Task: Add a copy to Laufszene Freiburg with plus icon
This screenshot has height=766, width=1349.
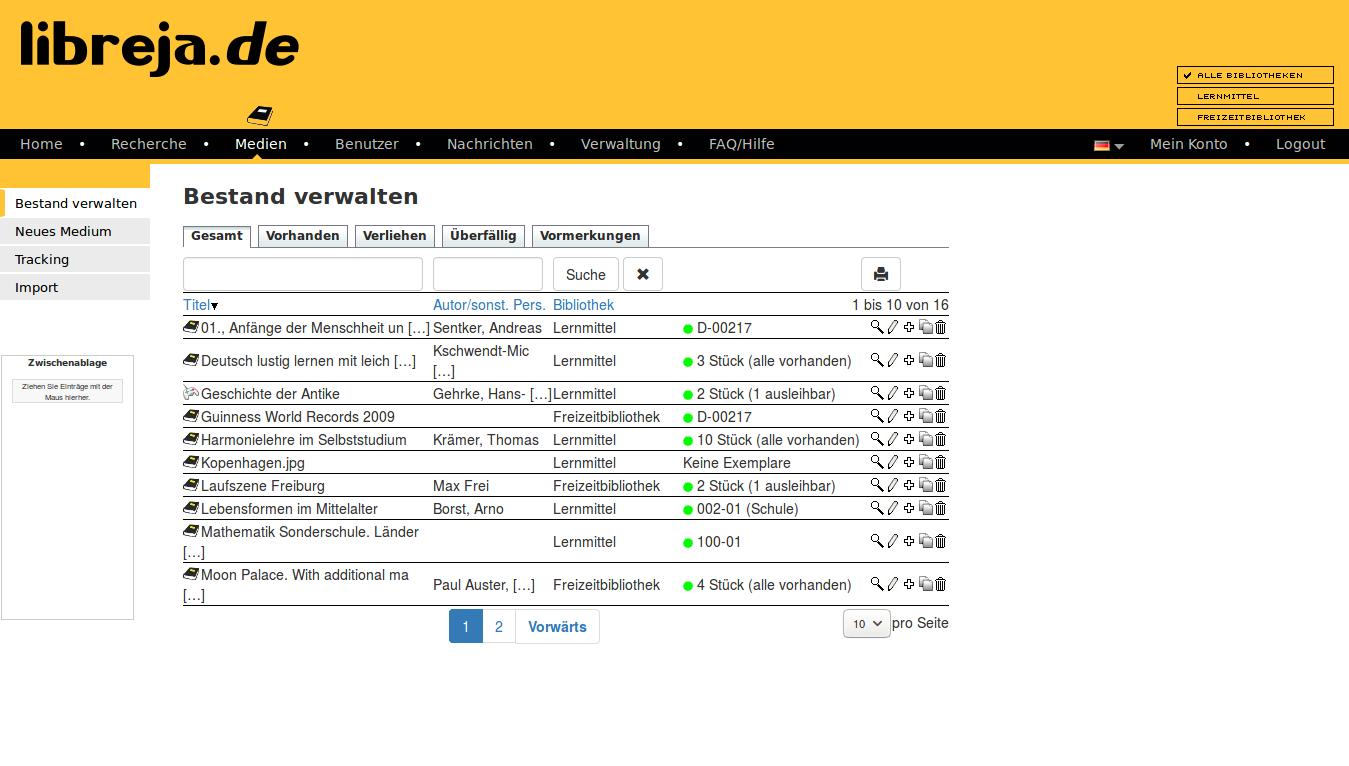Action: click(x=909, y=485)
